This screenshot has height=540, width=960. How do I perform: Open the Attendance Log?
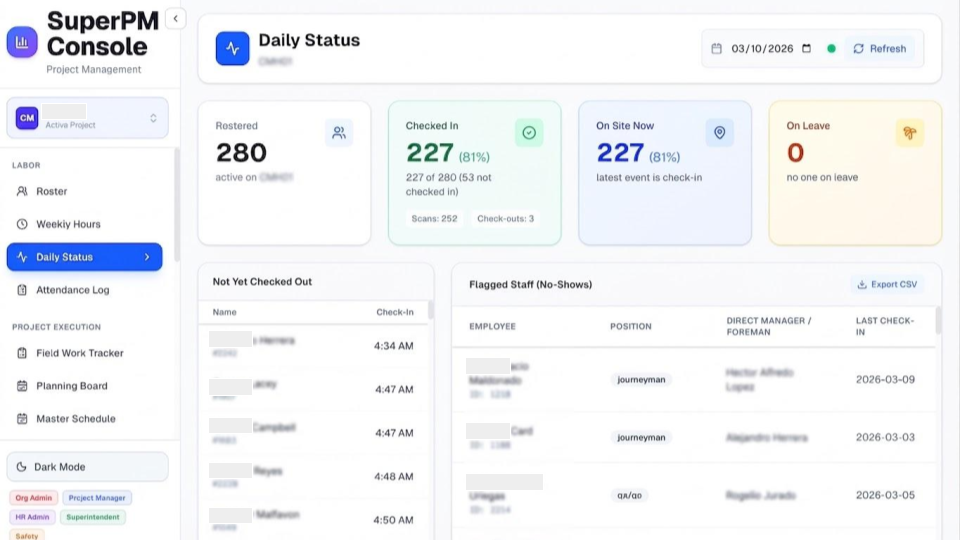pos(84,290)
